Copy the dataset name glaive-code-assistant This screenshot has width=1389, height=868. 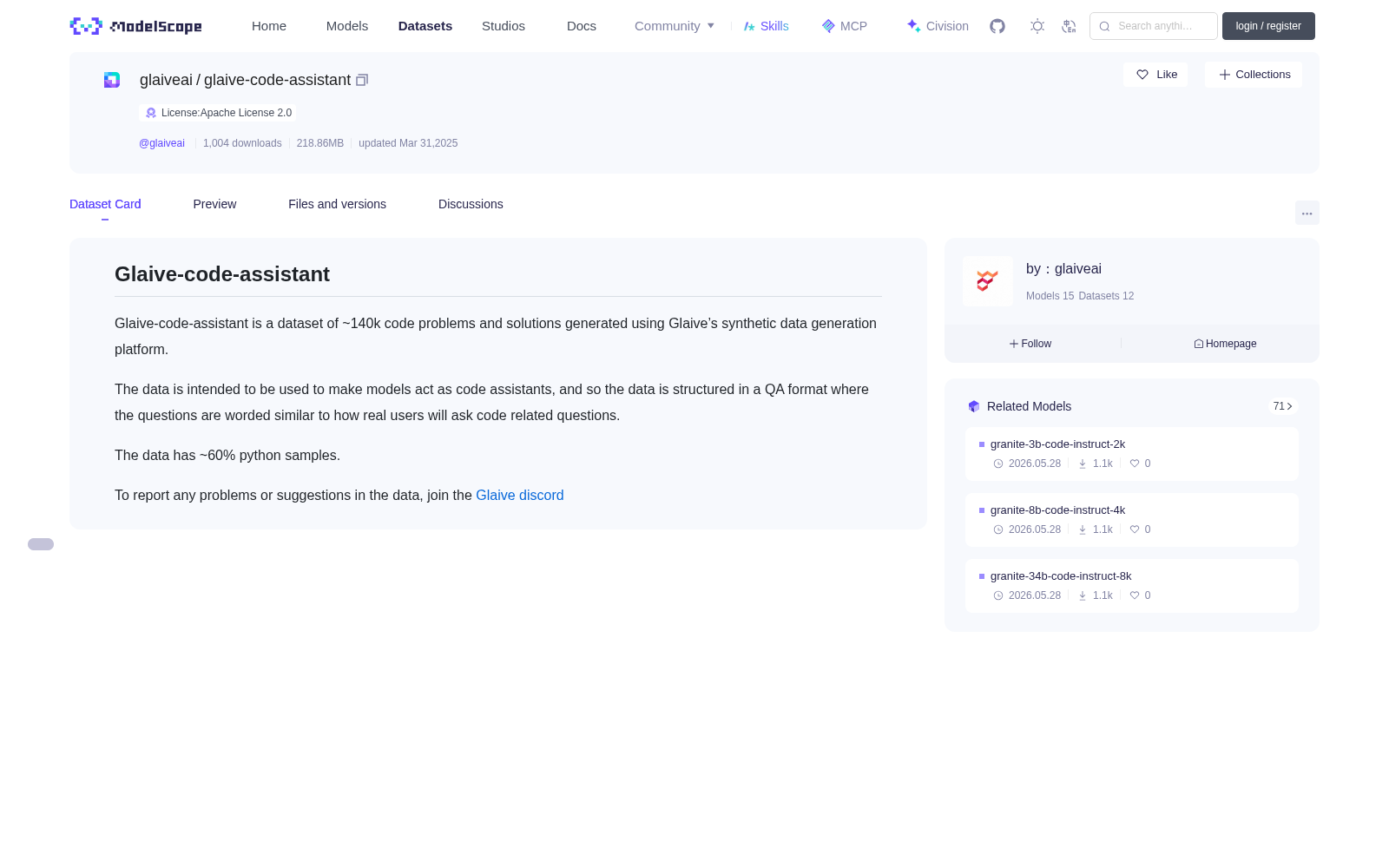coord(362,80)
